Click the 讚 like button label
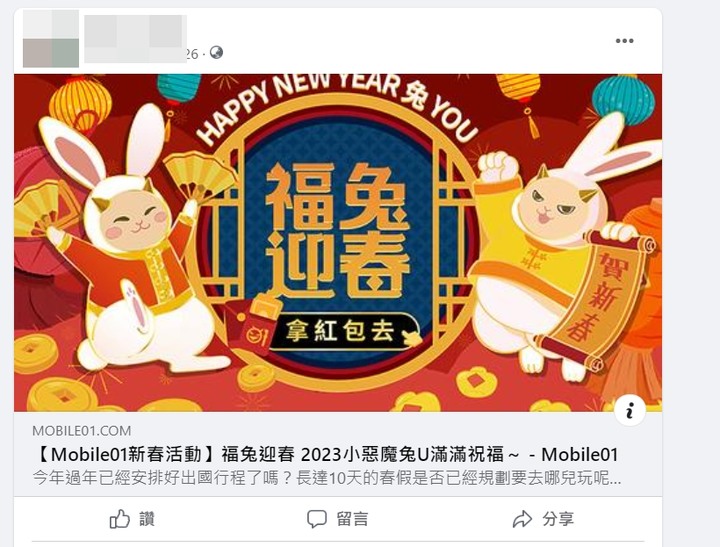The height and width of the screenshot is (547, 720). 147,519
